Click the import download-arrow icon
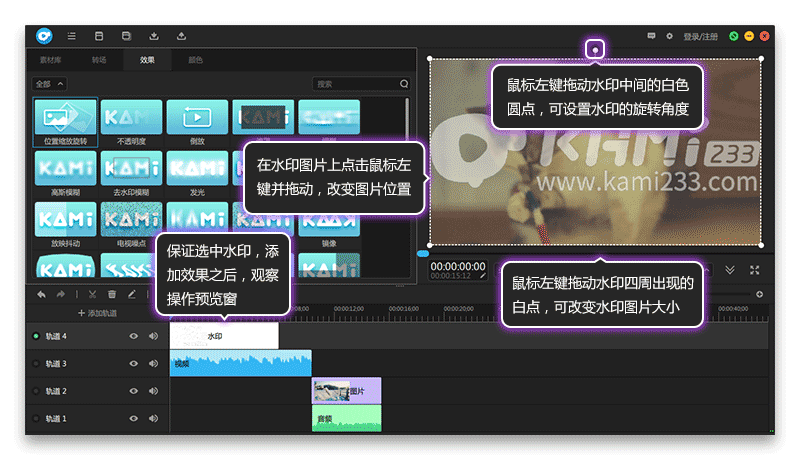The height and width of the screenshot is (460, 800). [x=154, y=36]
